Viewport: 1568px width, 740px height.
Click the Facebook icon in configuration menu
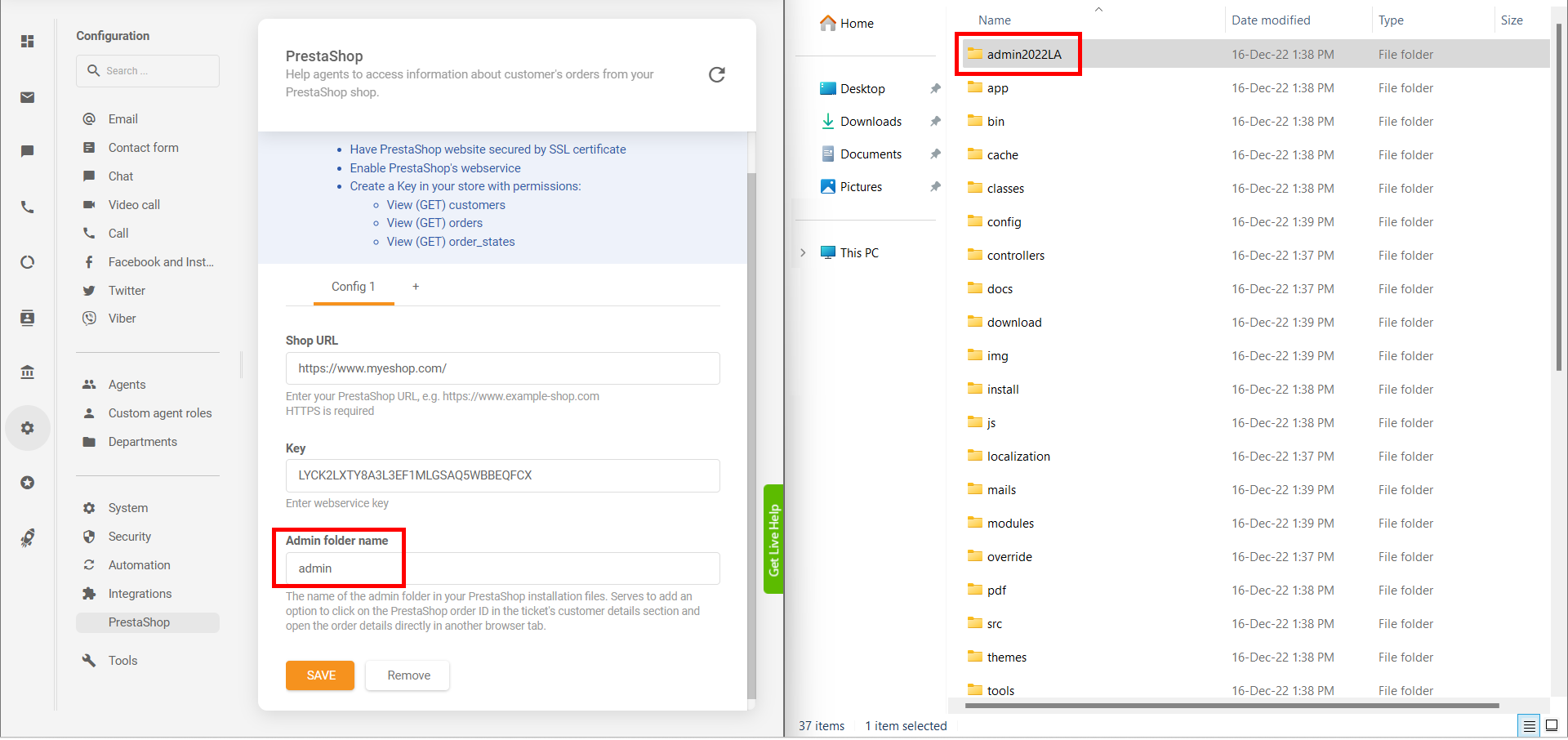tap(89, 262)
